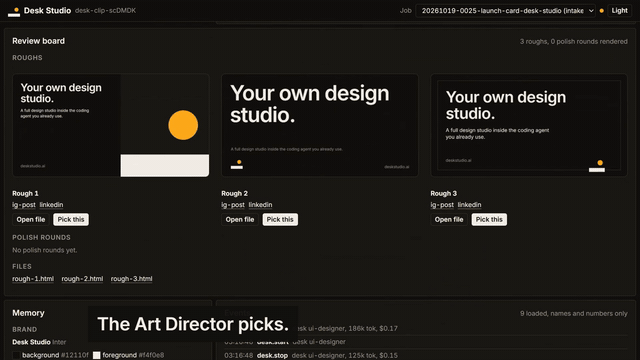
Task: Click the ig-post link under Rough 2
Action: [233, 205]
